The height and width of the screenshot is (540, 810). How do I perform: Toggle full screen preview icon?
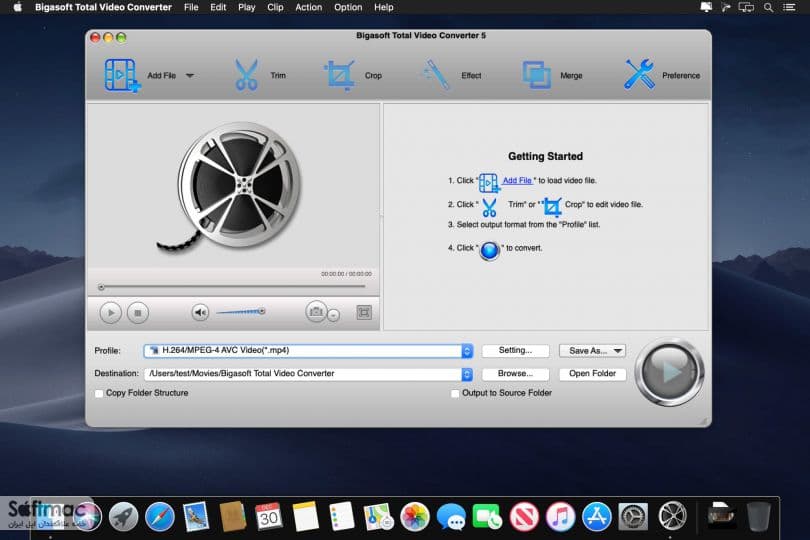(364, 312)
